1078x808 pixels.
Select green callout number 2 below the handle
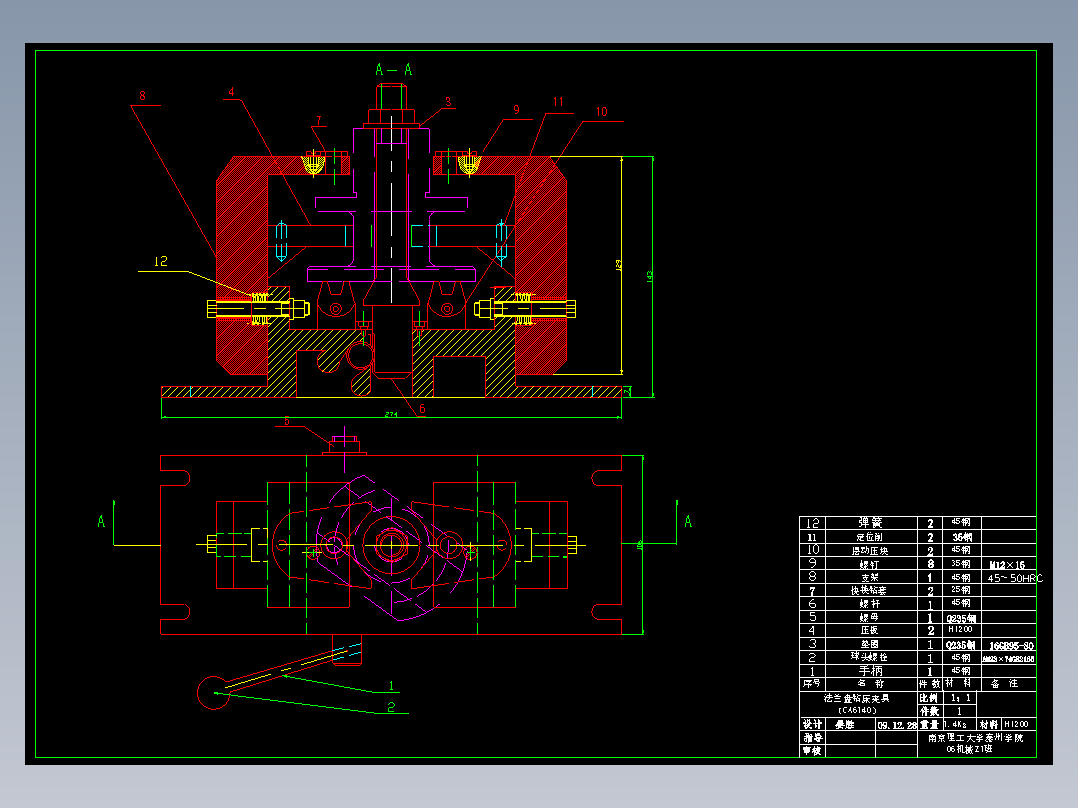[x=391, y=707]
